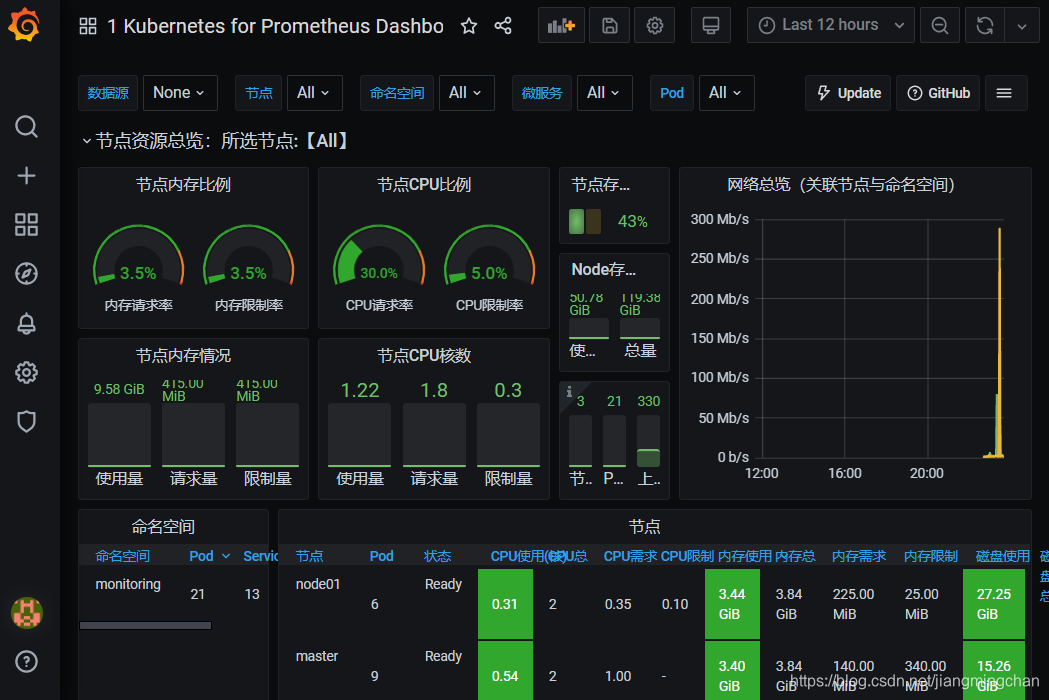Save the dashboard with disk icon
The width and height of the screenshot is (1049, 700).
609,25
